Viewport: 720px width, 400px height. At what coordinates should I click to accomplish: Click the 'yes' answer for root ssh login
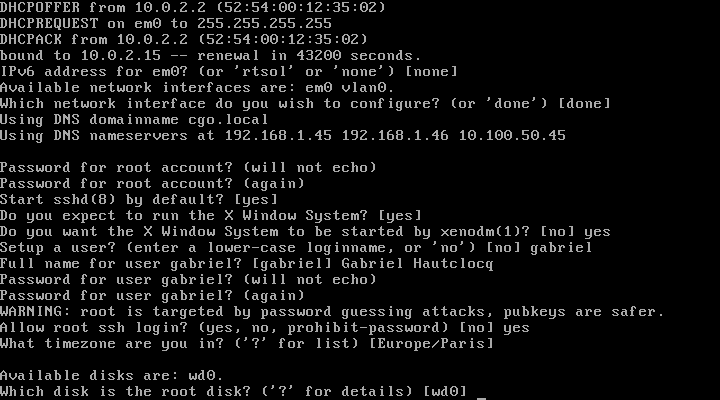pyautogui.click(x=516, y=328)
